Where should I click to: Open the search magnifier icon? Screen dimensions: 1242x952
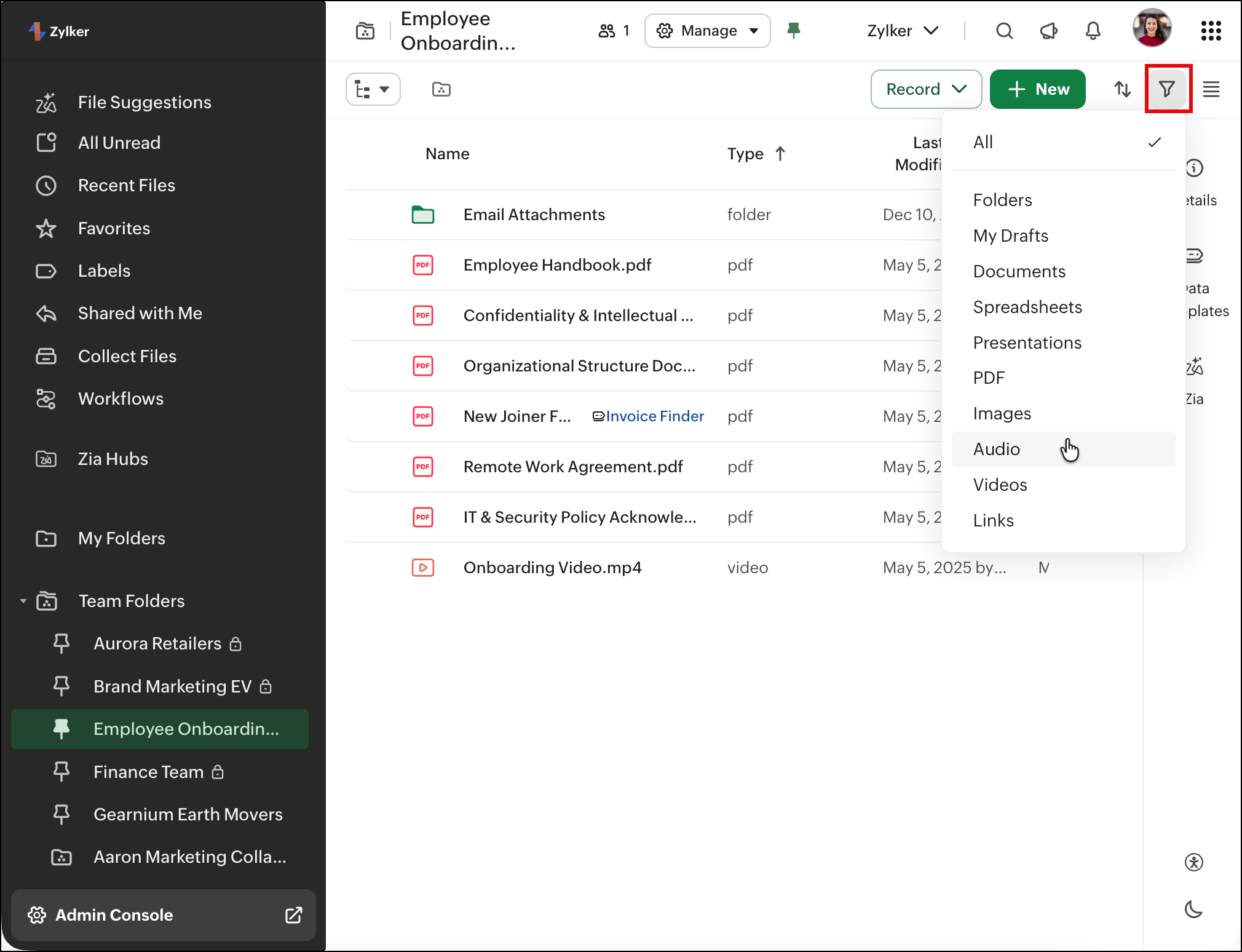[1004, 31]
